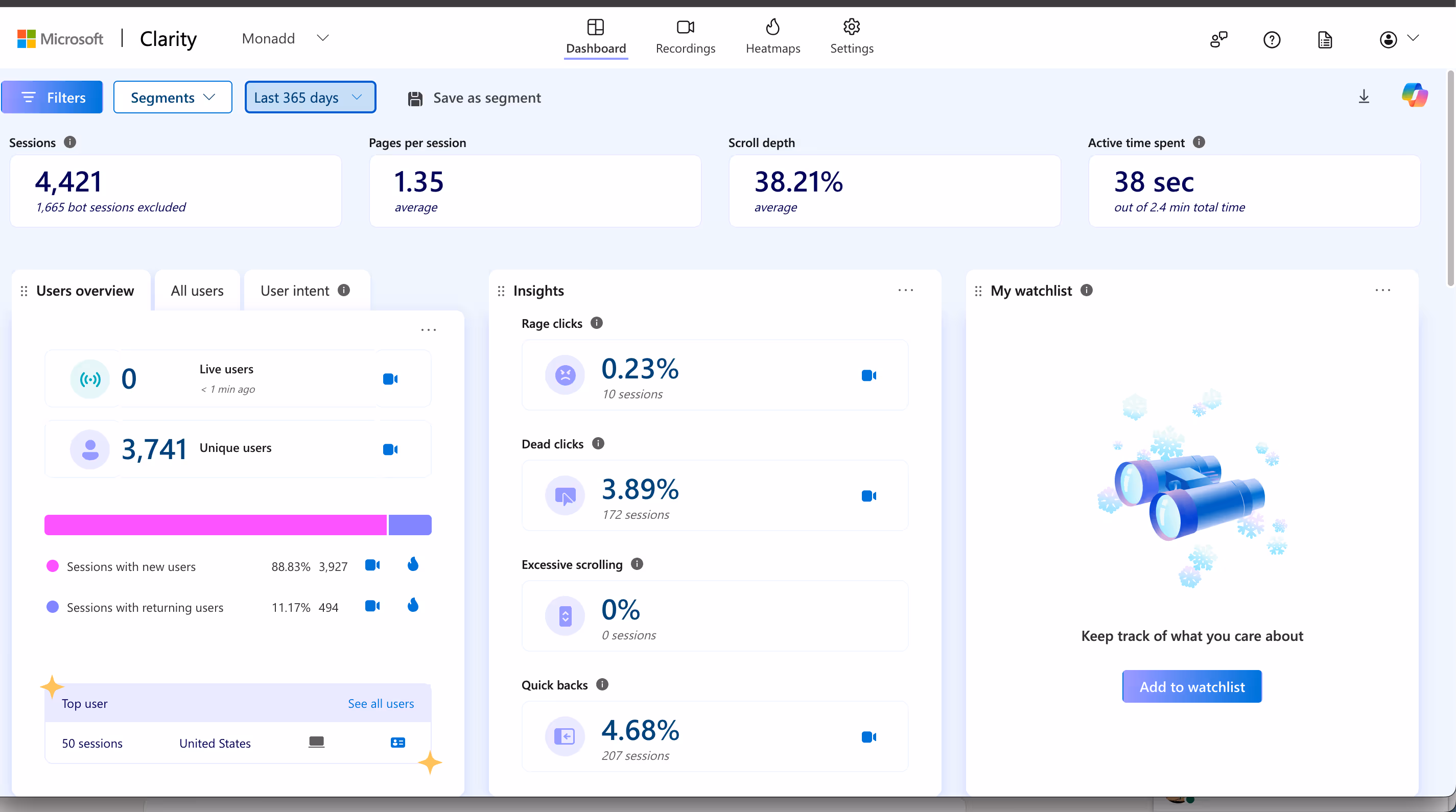This screenshot has height=812, width=1456.
Task: Click the download dashboard icon
Action: tap(1364, 97)
